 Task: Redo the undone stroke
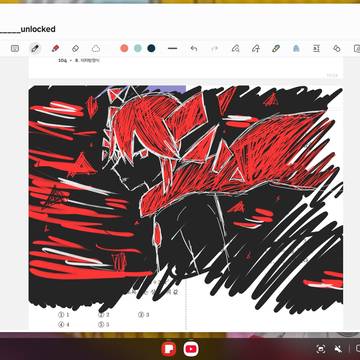[214, 49]
